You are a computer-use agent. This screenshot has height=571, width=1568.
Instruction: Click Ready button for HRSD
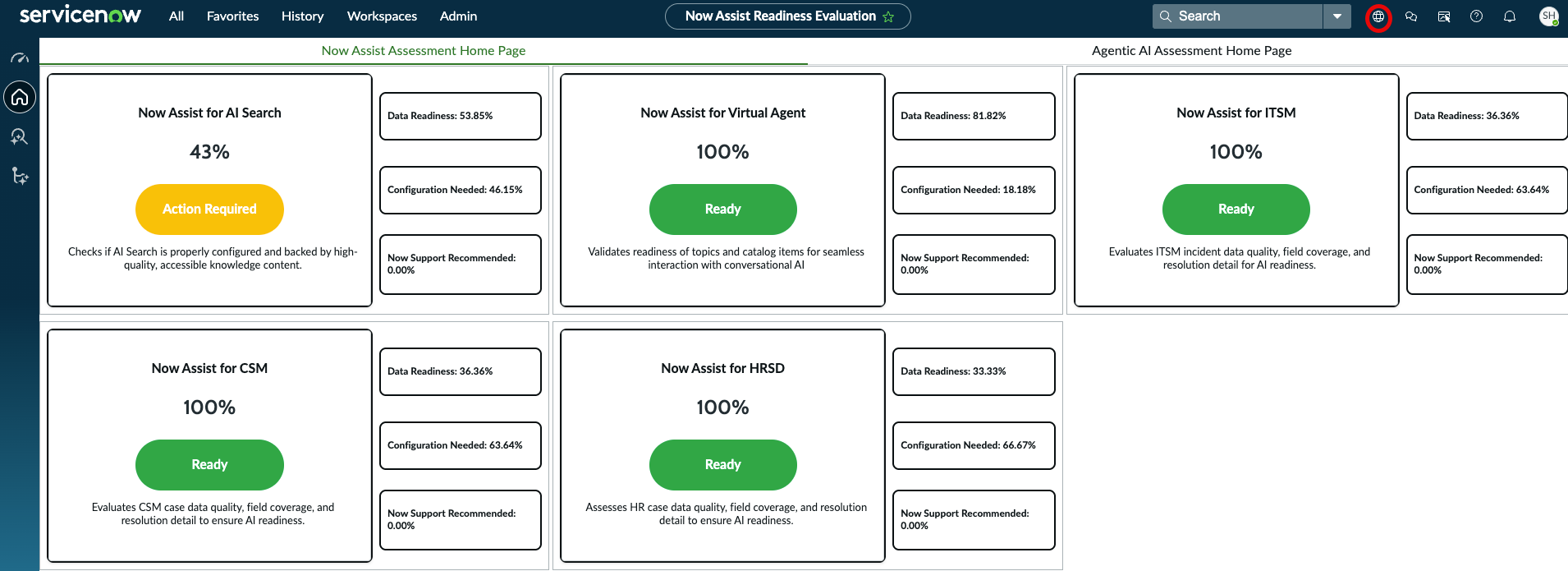click(722, 465)
